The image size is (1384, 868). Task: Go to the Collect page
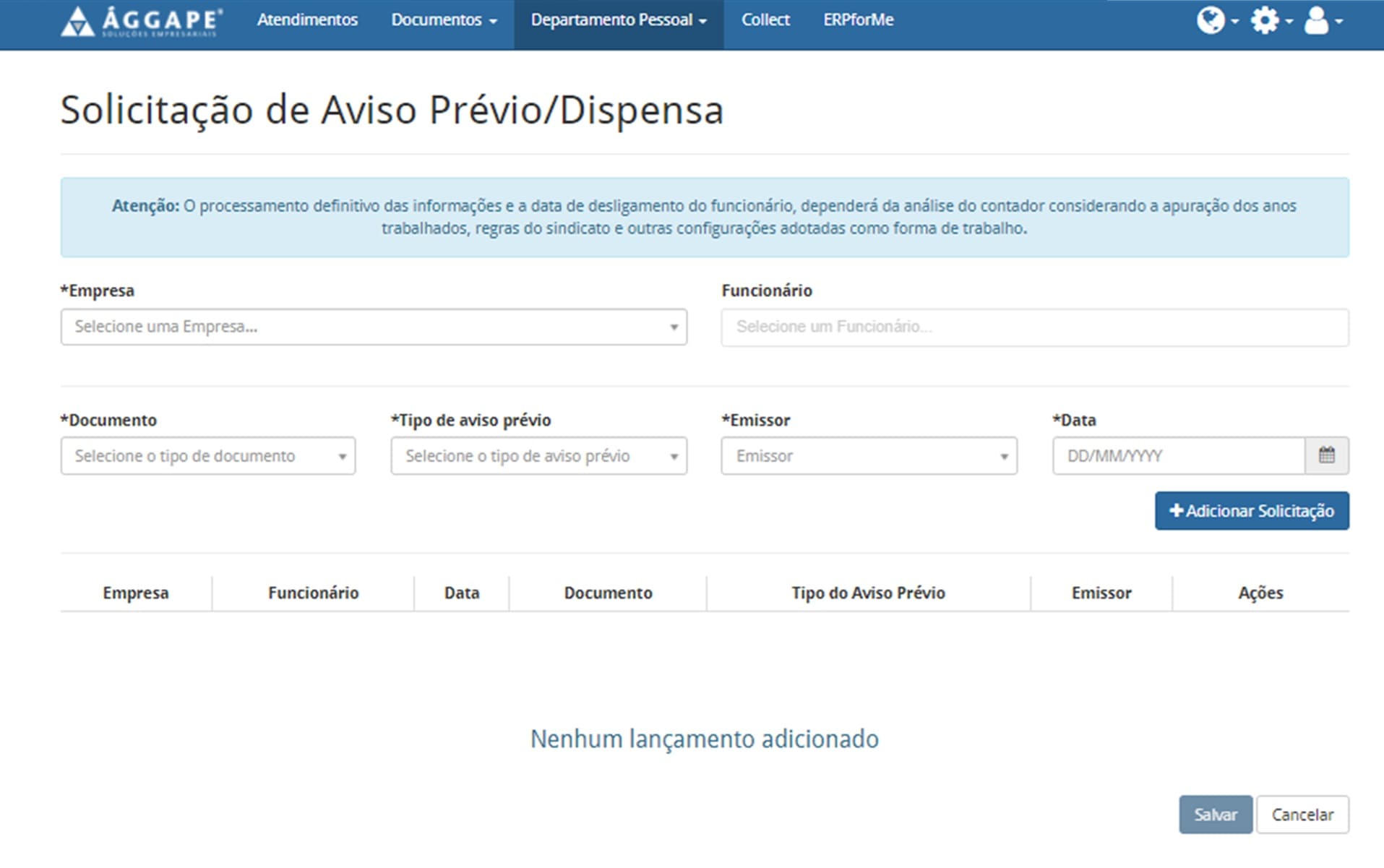click(x=765, y=20)
